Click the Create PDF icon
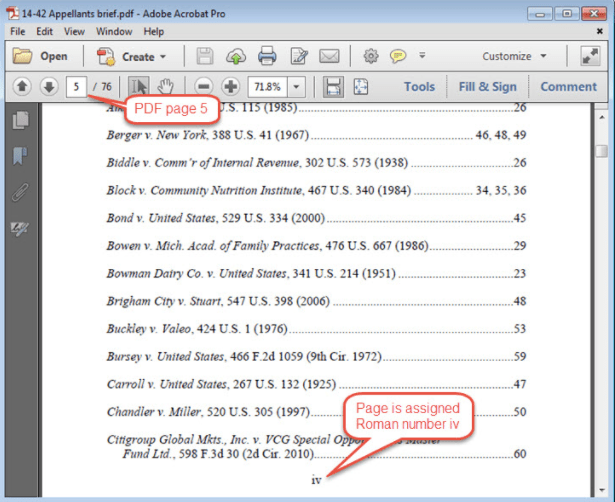Viewport: 615px width, 502px height. point(106,56)
